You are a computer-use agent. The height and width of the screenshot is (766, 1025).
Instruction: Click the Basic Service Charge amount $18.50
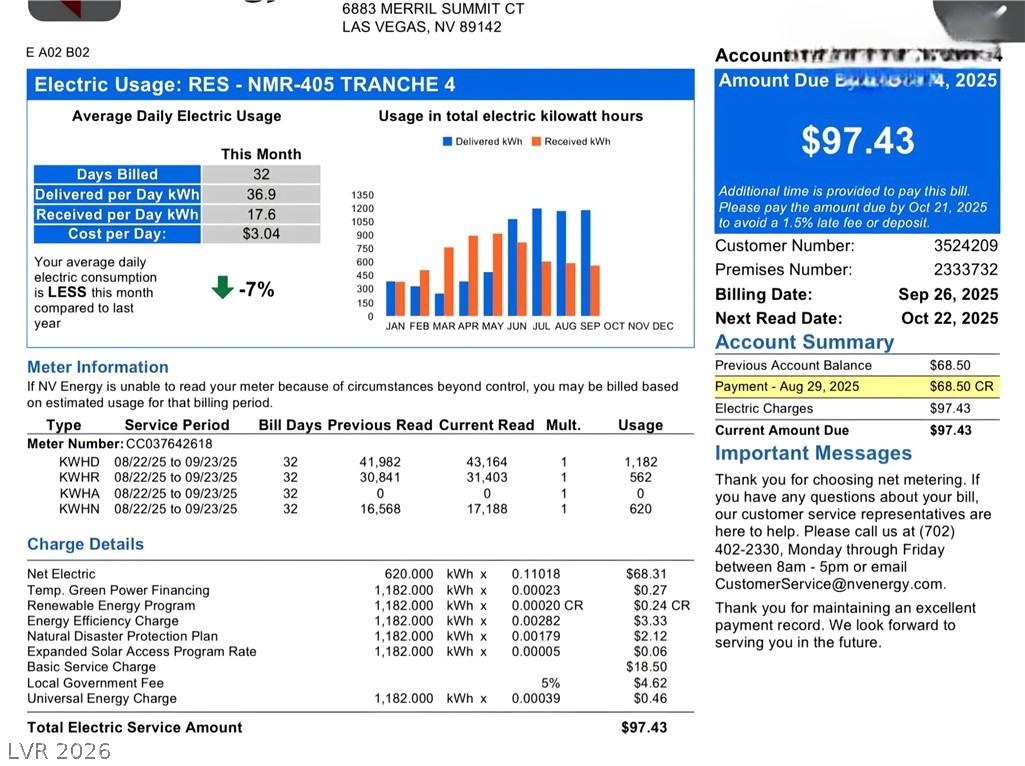646,667
